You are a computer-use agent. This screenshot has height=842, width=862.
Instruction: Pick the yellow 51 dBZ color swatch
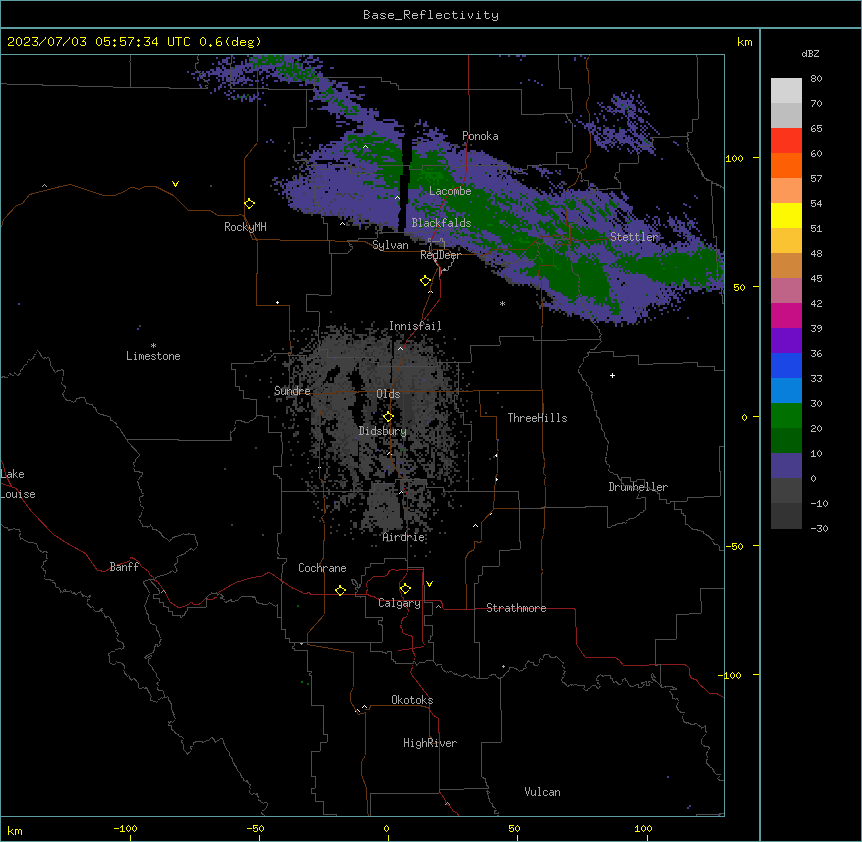tap(786, 215)
